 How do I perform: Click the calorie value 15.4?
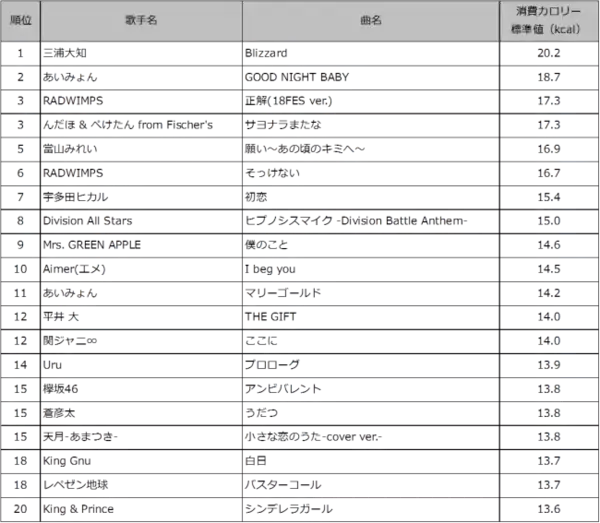548,197
